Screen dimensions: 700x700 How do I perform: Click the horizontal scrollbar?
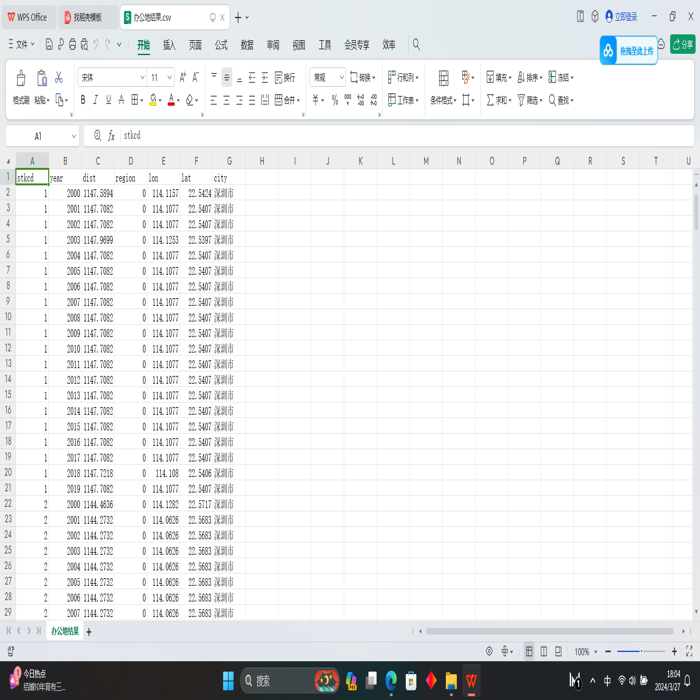[550, 631]
